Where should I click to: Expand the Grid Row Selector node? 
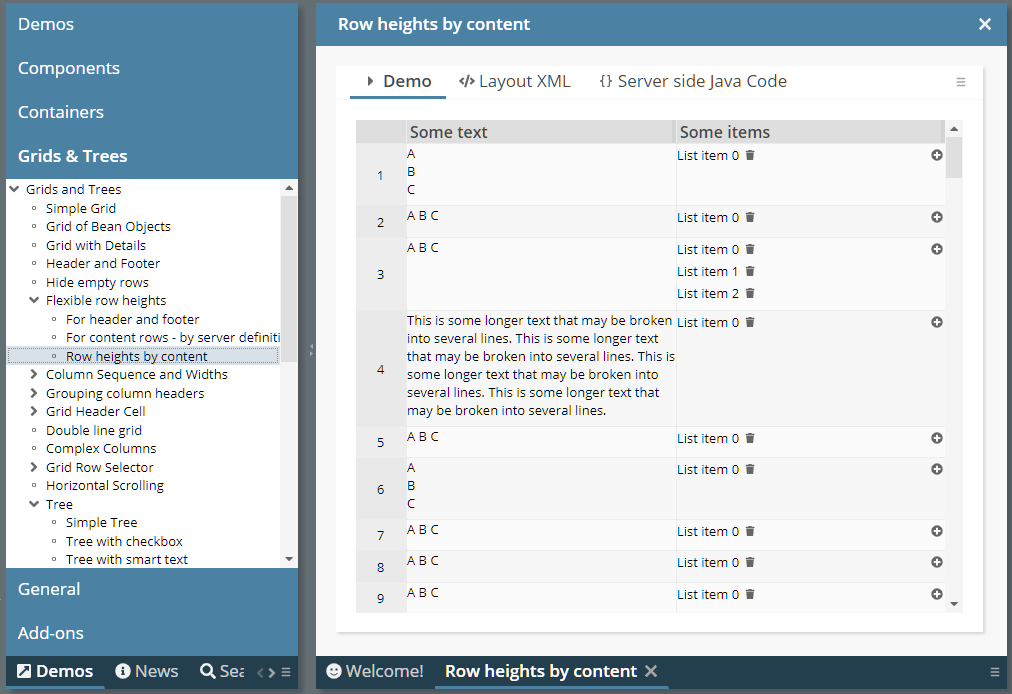click(34, 468)
